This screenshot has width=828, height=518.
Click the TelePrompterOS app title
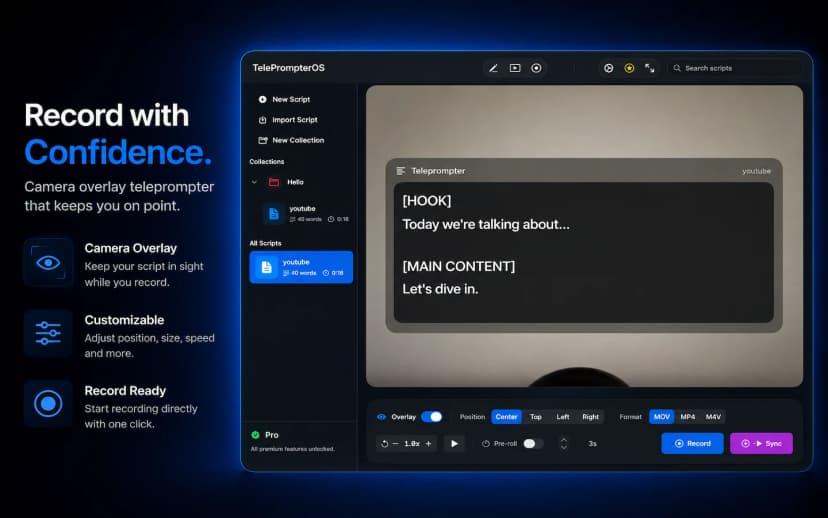[x=288, y=68]
